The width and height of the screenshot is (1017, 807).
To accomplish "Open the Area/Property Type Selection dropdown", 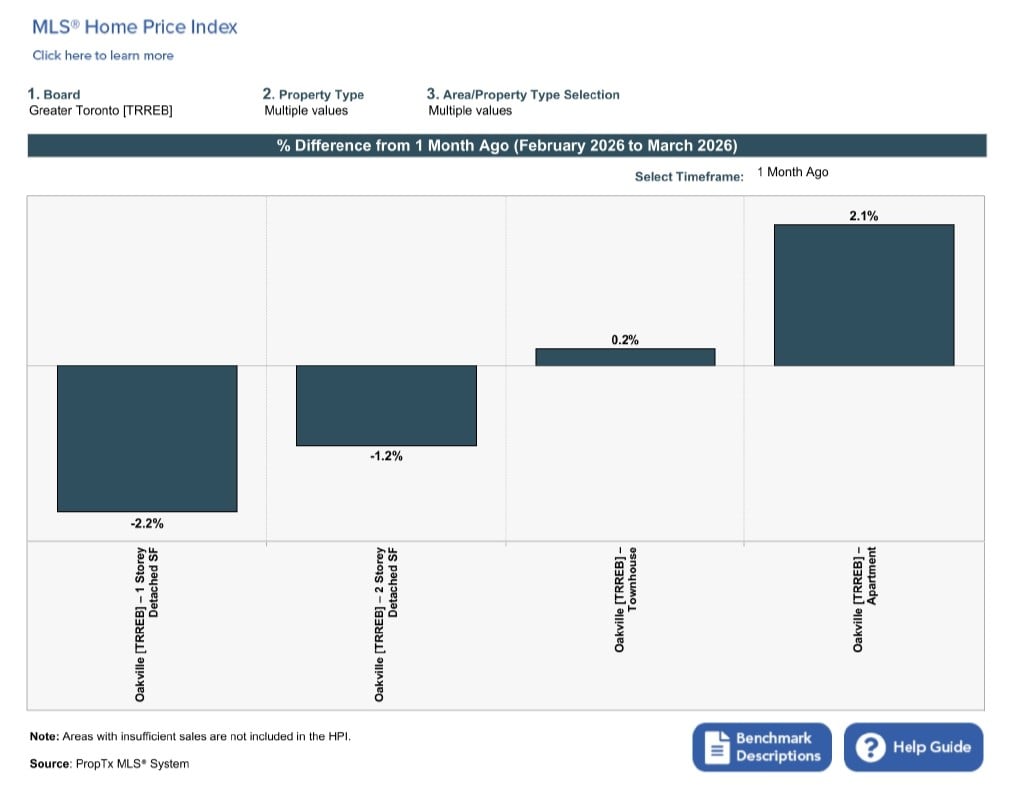I will click(x=470, y=111).
